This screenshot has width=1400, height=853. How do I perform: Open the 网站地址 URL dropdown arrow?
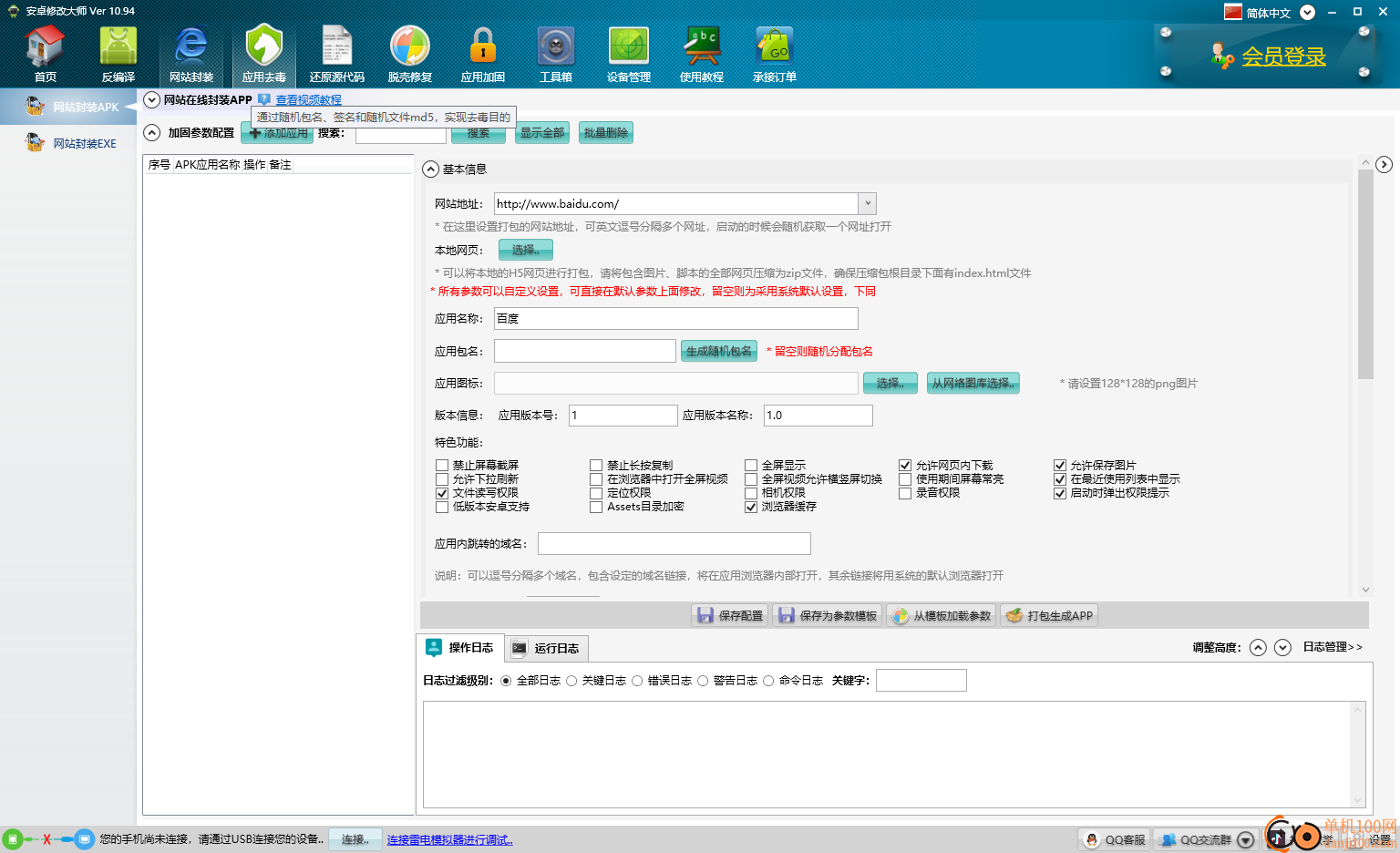click(x=868, y=203)
